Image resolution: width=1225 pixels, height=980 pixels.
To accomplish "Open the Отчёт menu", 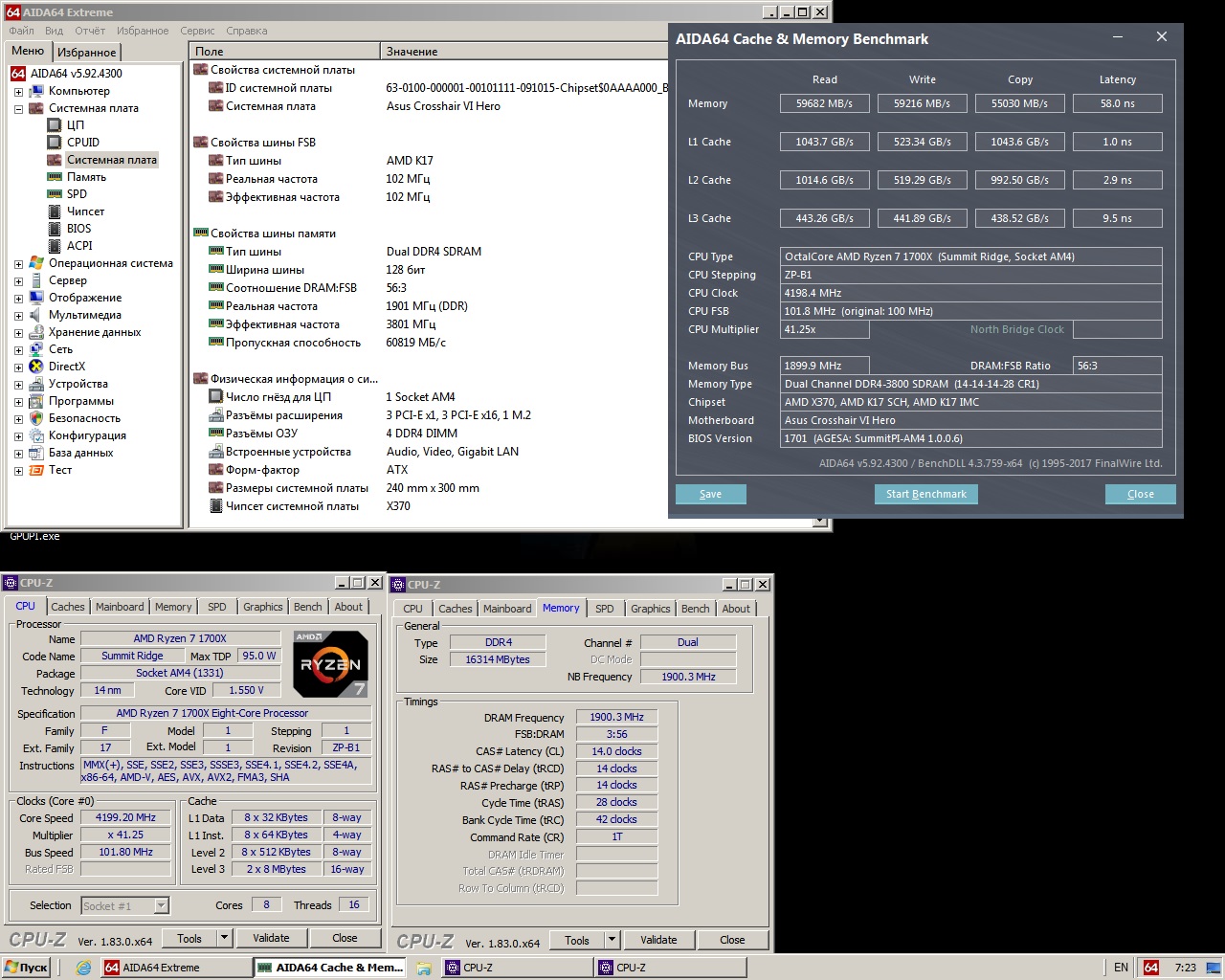I will (x=90, y=31).
